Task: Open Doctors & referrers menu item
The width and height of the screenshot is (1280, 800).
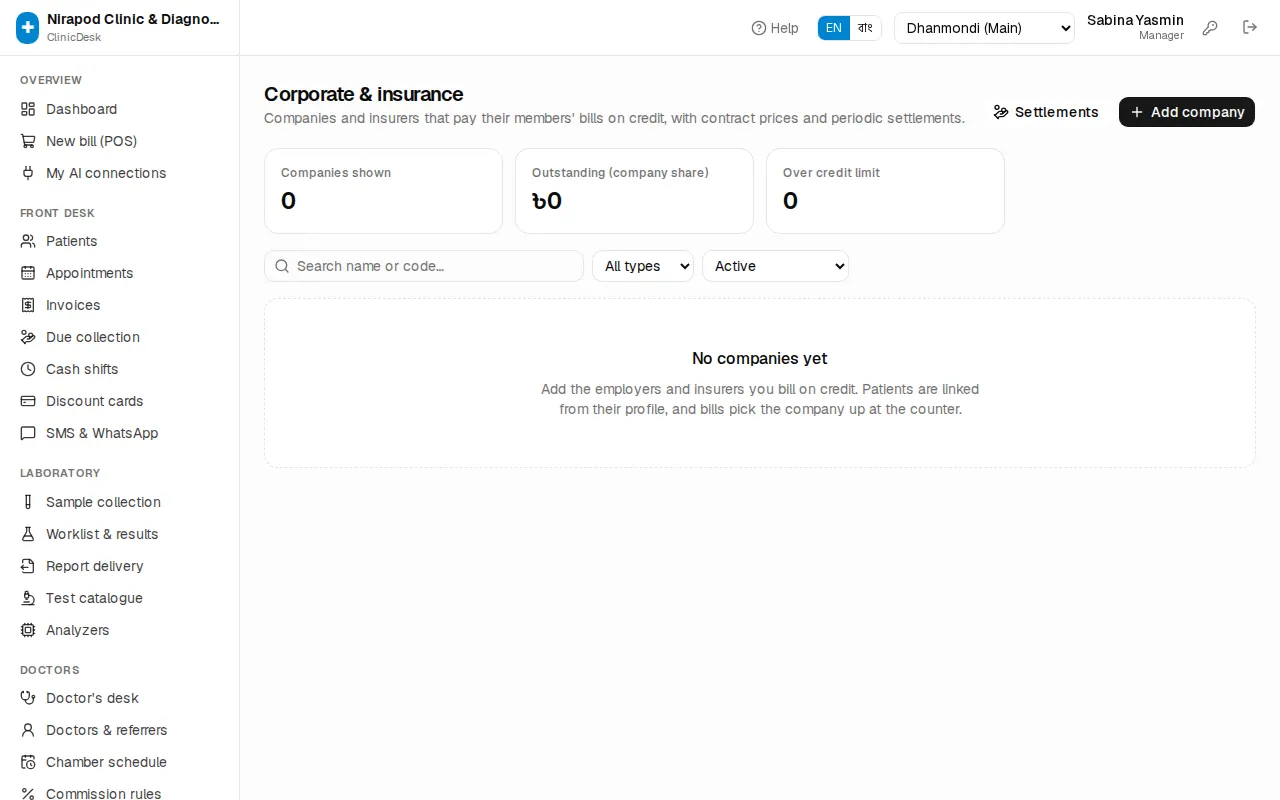Action: [120, 730]
